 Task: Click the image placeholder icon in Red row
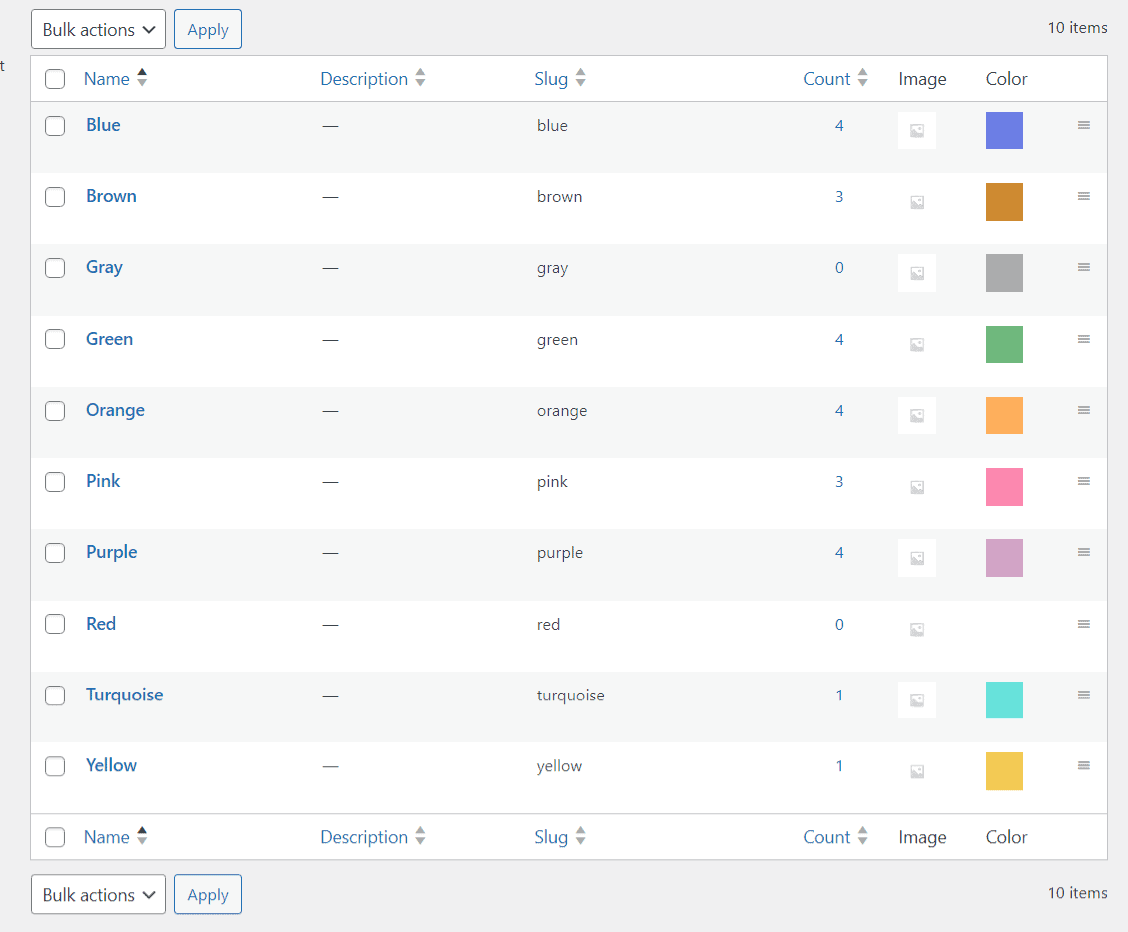[917, 629]
